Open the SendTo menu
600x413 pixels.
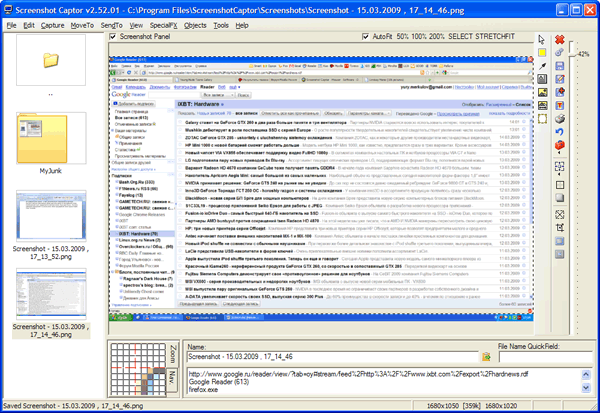[111, 25]
